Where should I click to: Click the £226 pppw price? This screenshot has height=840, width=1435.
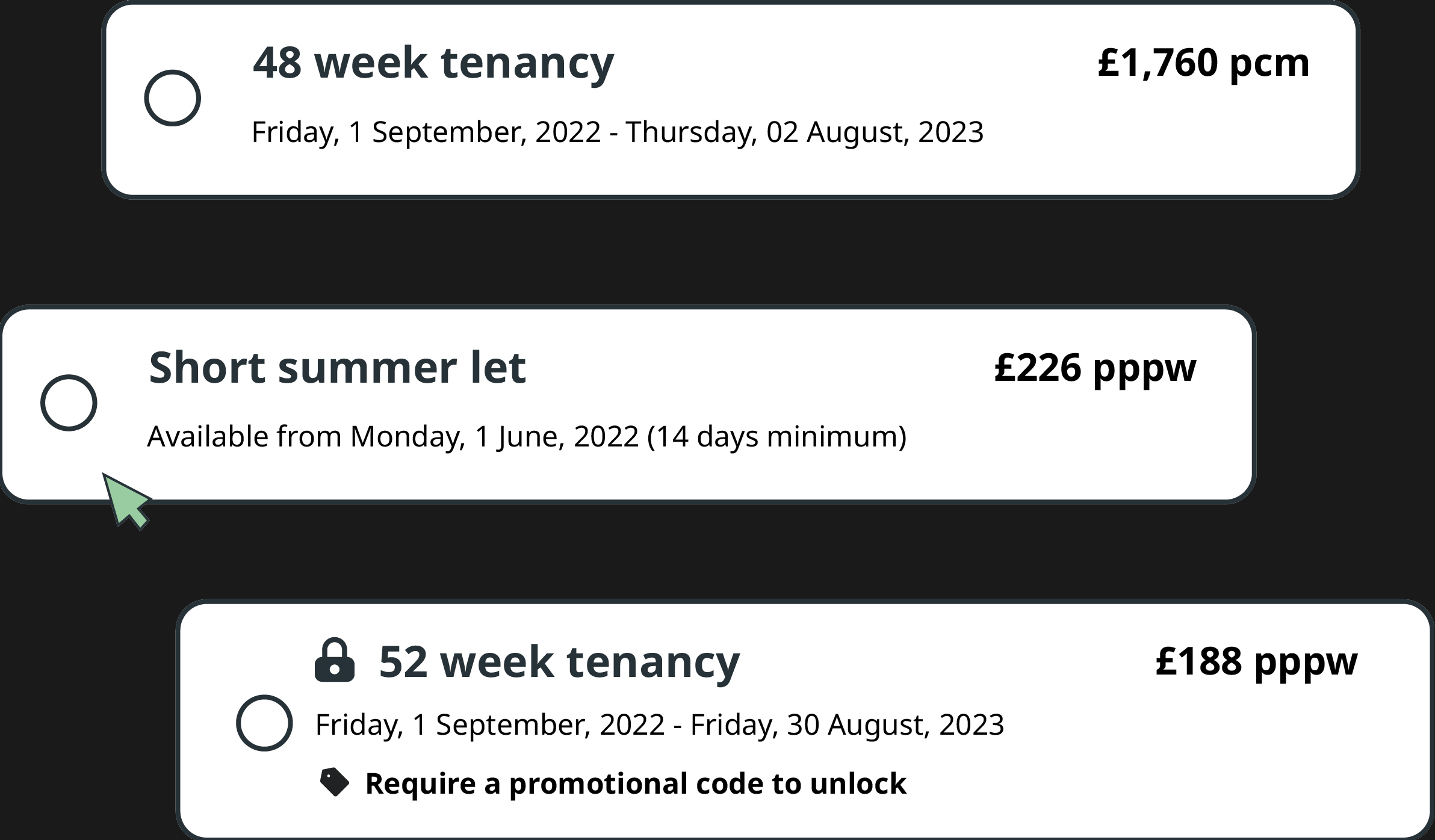point(1095,368)
